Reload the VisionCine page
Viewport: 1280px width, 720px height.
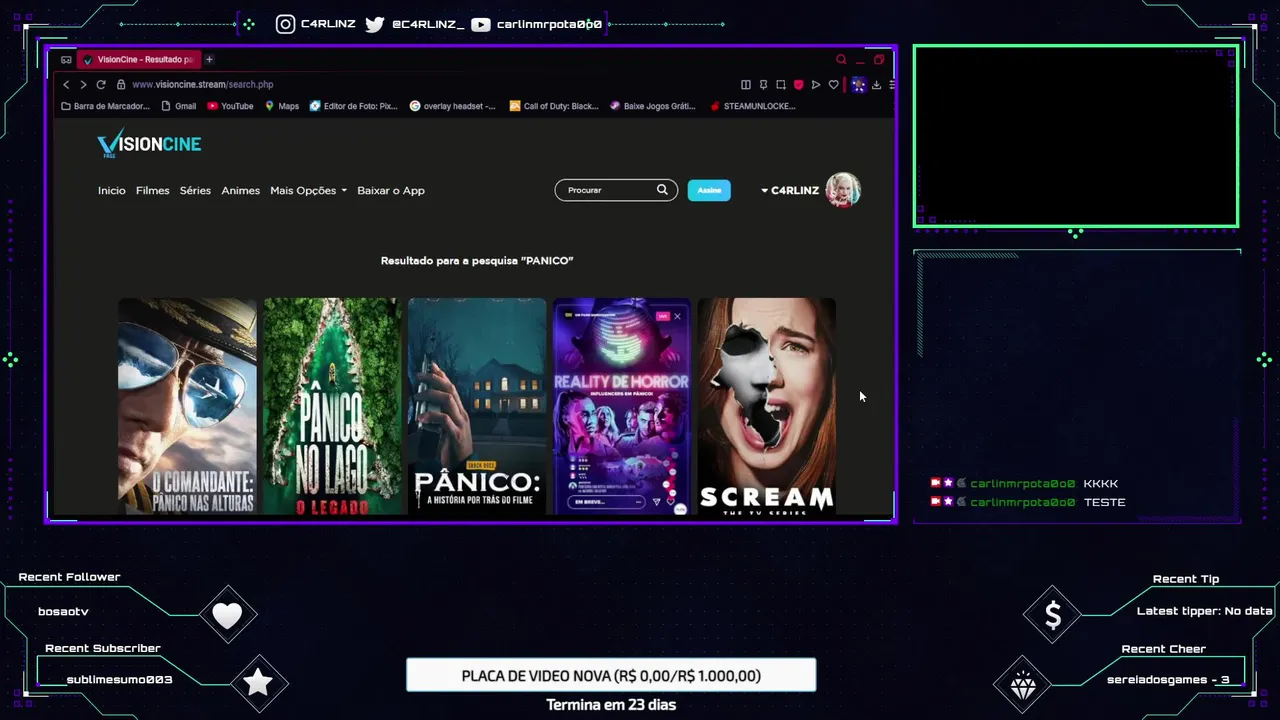pos(101,85)
